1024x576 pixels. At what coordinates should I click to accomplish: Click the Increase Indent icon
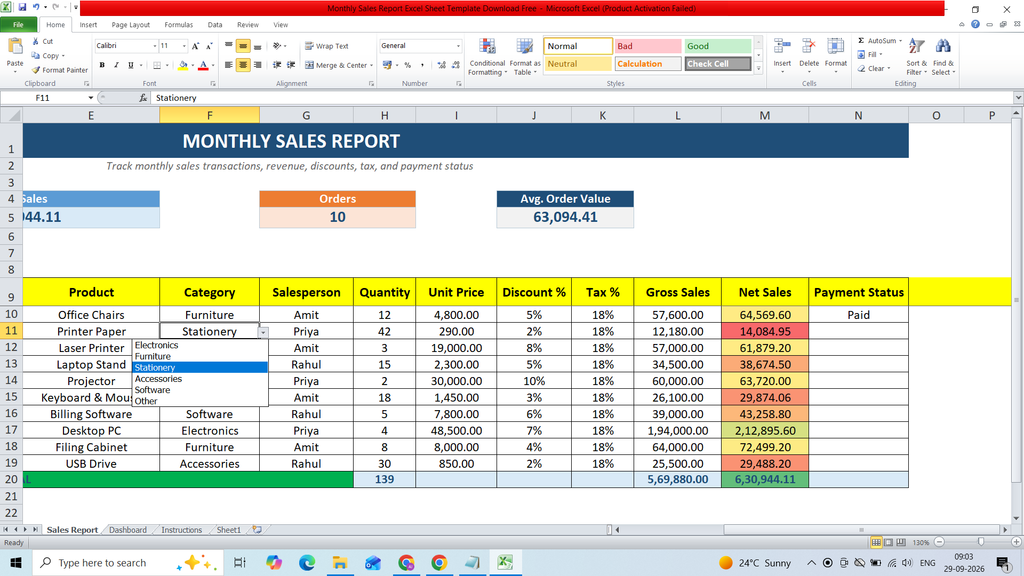click(291, 65)
